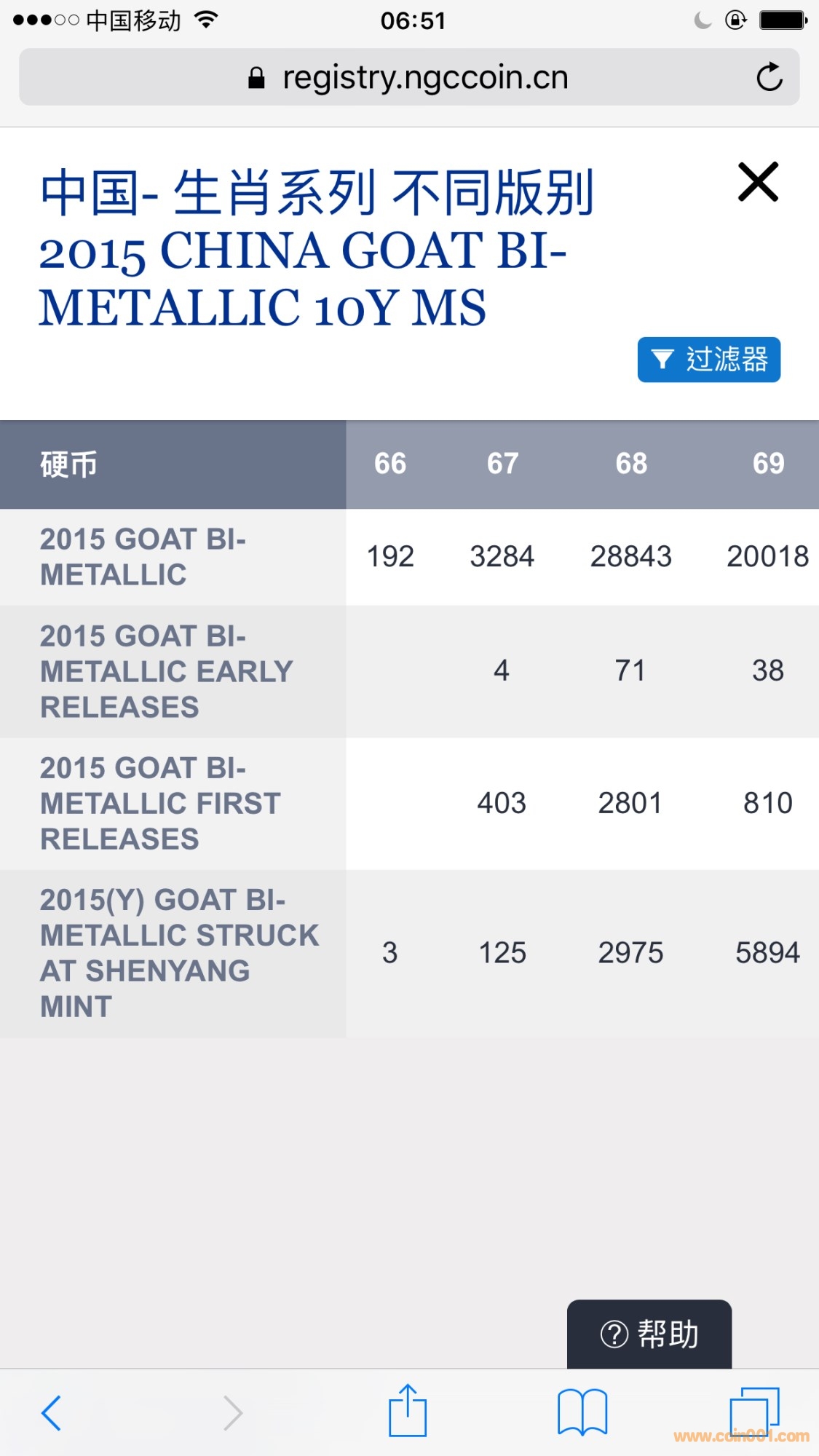Select the 69 grade column header
Image resolution: width=819 pixels, height=1456 pixels.
[x=768, y=464]
